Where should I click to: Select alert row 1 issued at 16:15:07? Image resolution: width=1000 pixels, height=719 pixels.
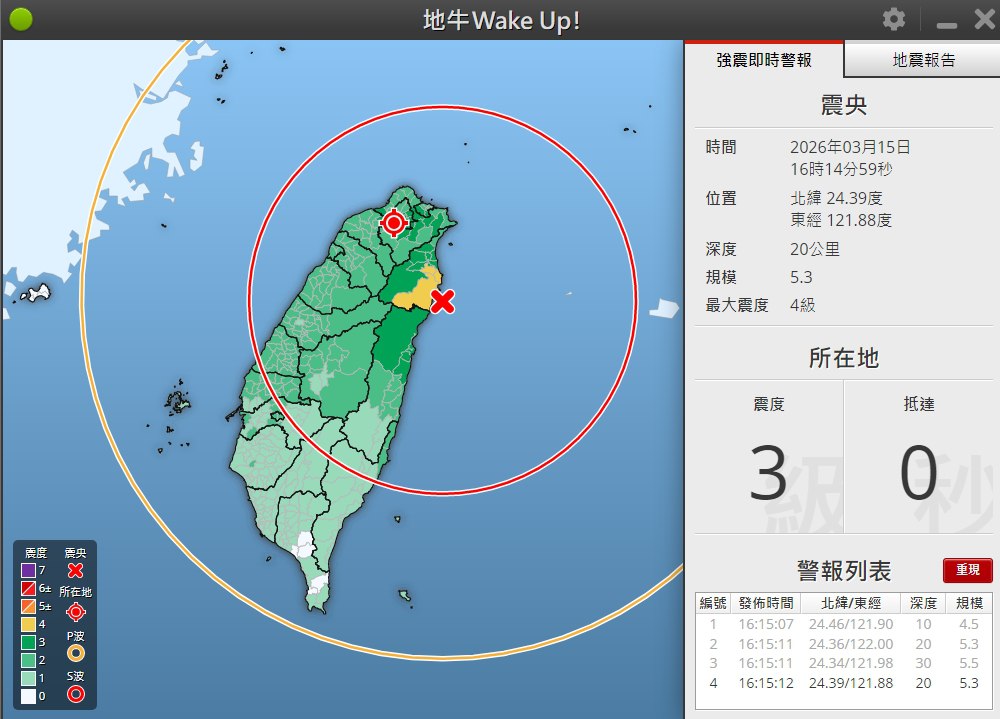pyautogui.click(x=843, y=624)
